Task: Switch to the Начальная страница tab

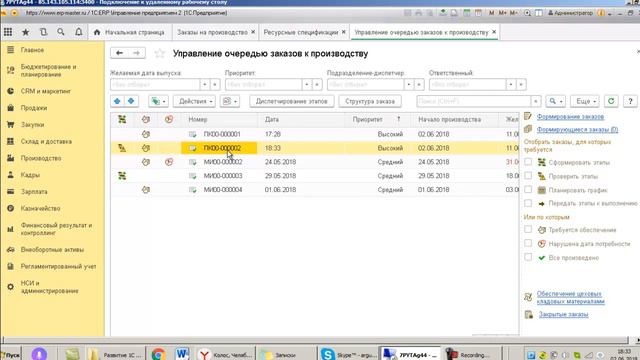Action: point(129,32)
